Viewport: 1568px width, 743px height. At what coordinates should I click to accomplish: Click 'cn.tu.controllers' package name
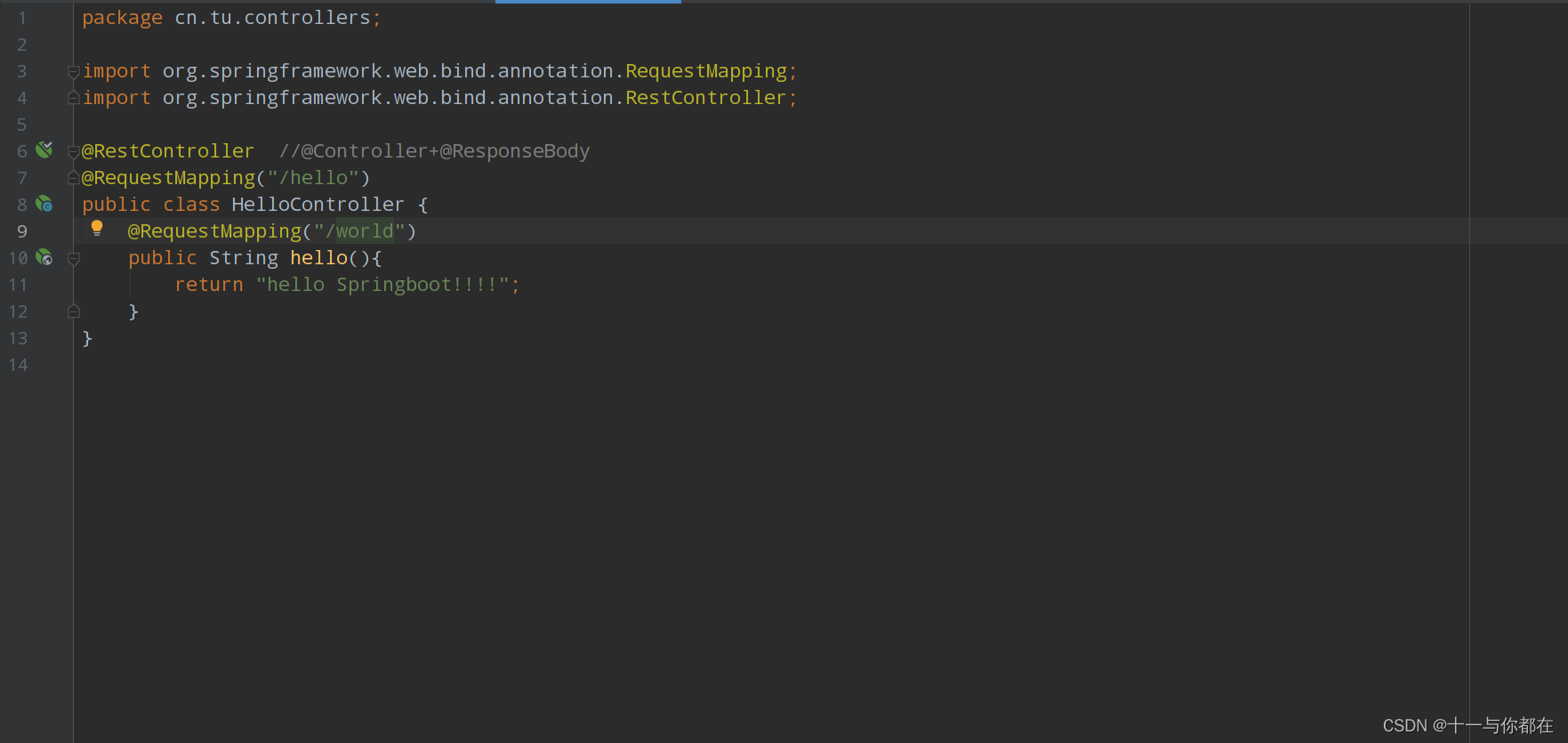click(x=272, y=18)
